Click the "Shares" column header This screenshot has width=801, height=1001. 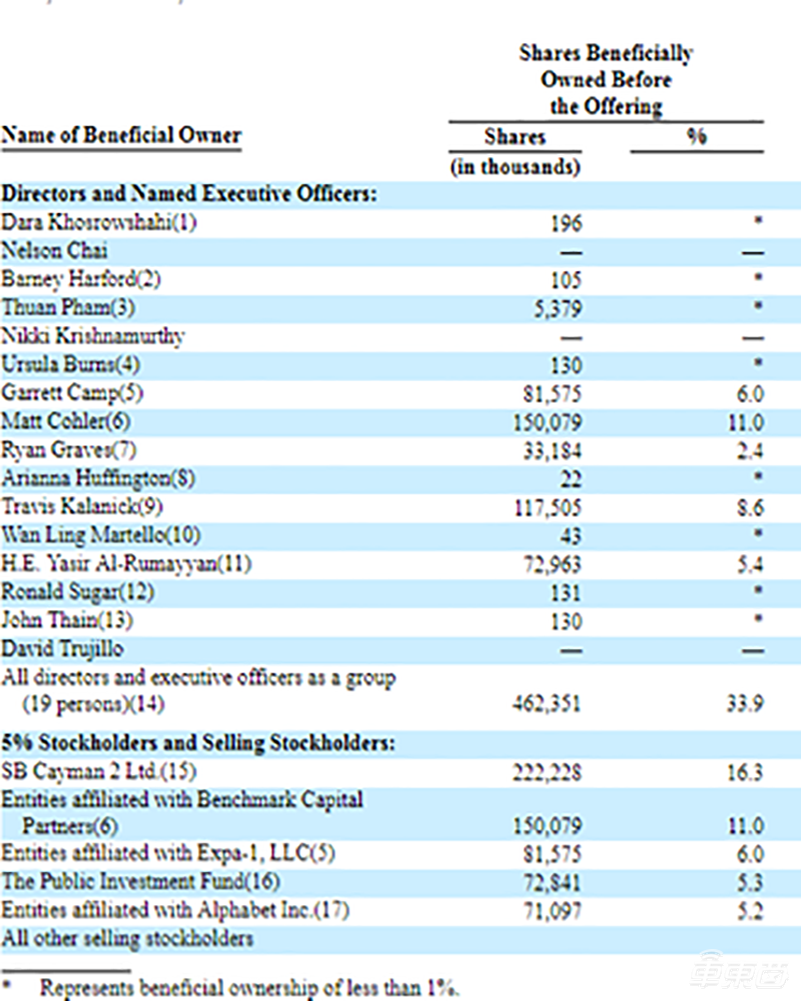[515, 137]
